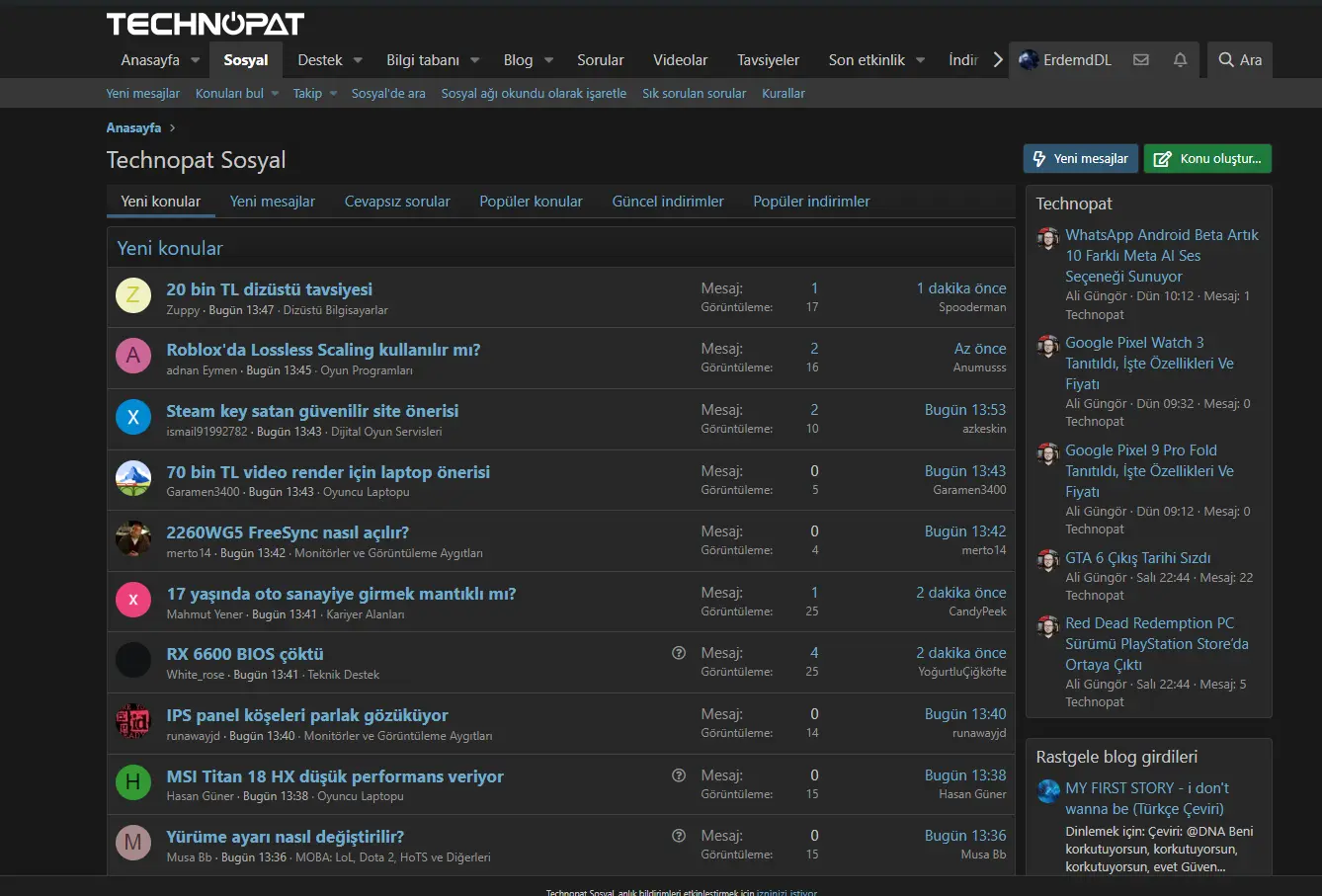
Task: Open the Konuları bul dropdown
Action: coord(237,93)
